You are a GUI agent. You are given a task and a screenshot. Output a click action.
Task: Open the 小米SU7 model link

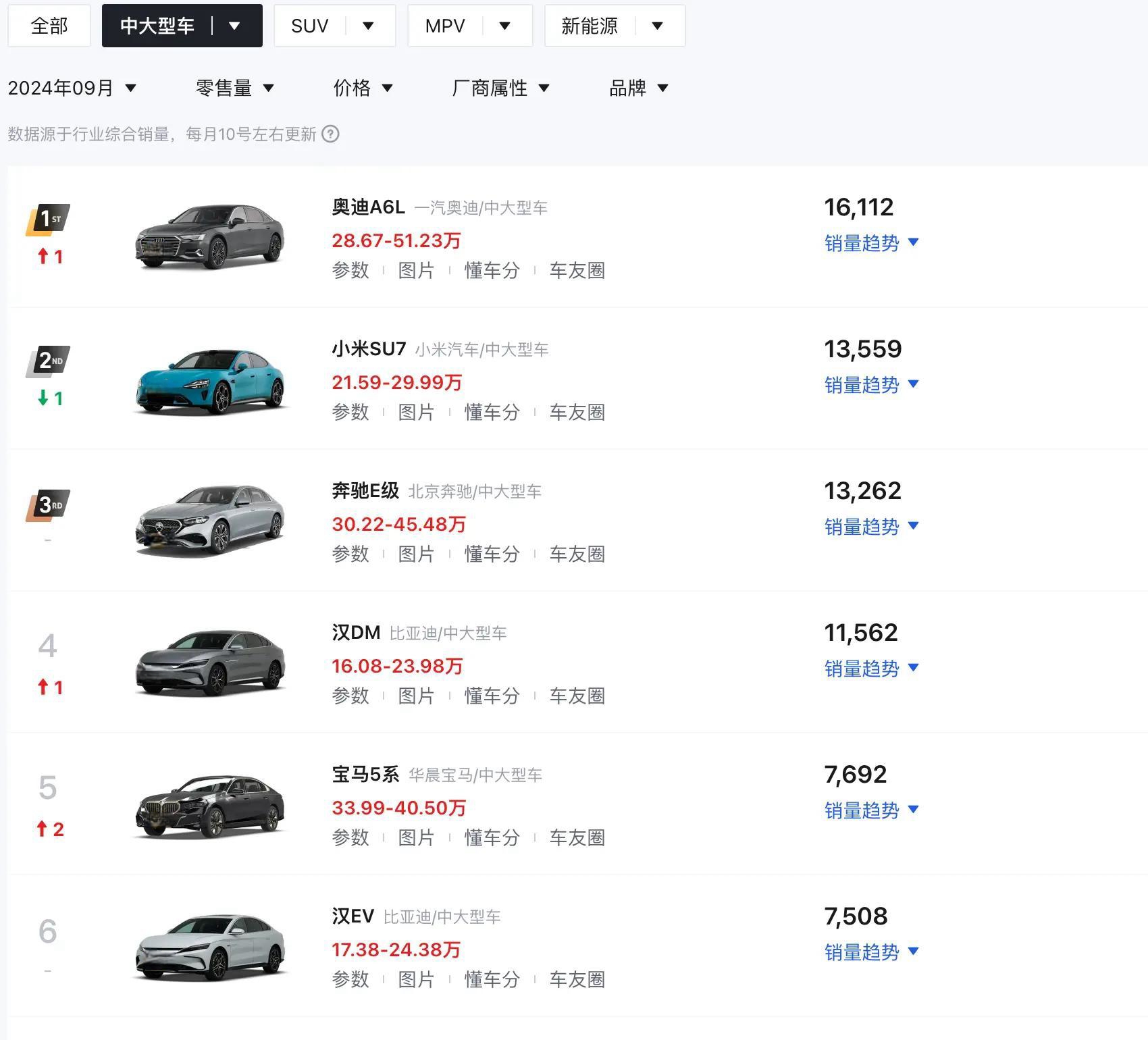click(369, 348)
